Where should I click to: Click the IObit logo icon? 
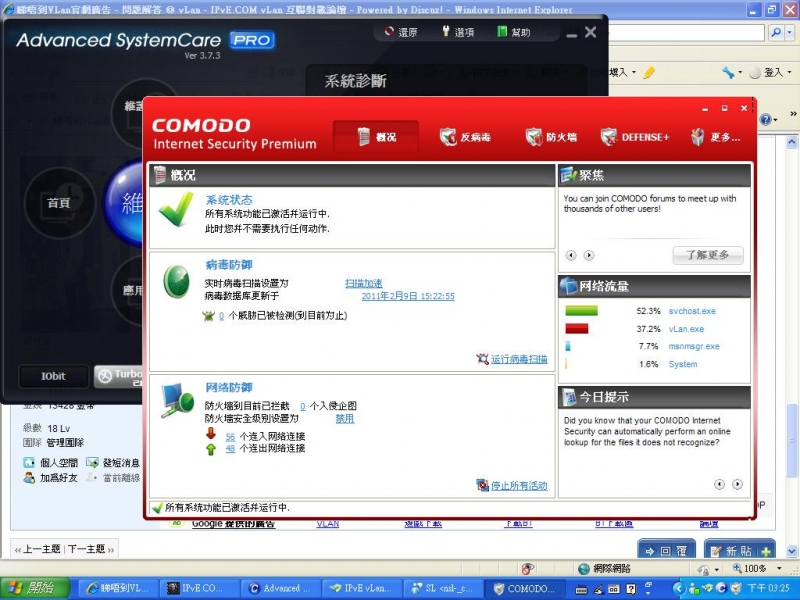52,376
